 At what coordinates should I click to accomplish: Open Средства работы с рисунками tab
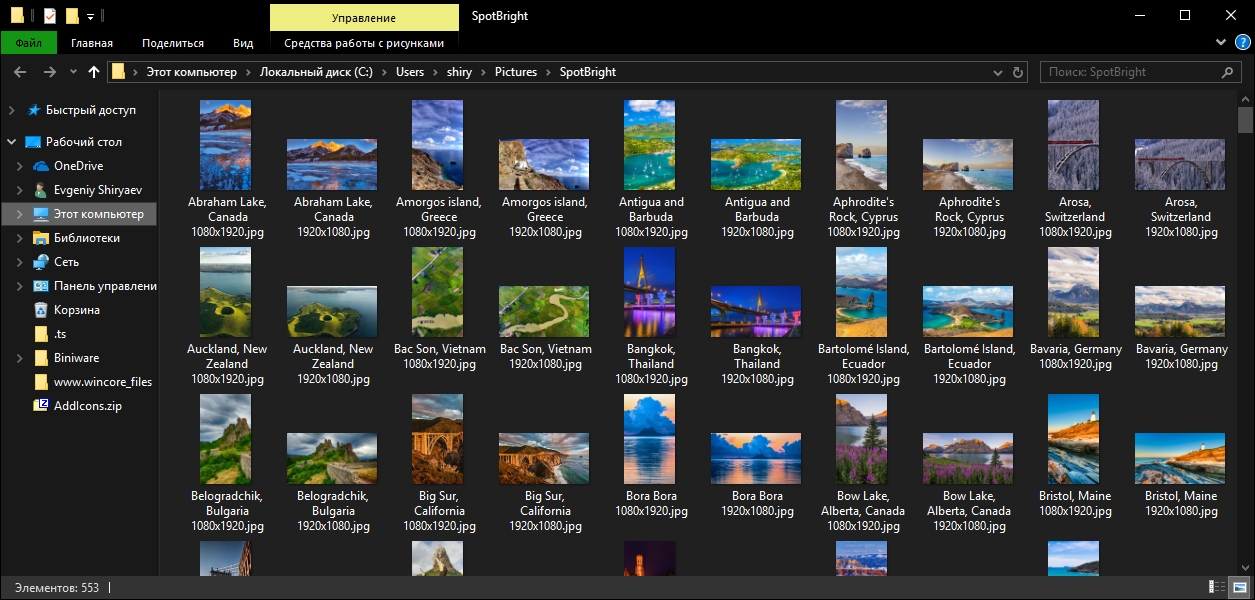coord(364,43)
